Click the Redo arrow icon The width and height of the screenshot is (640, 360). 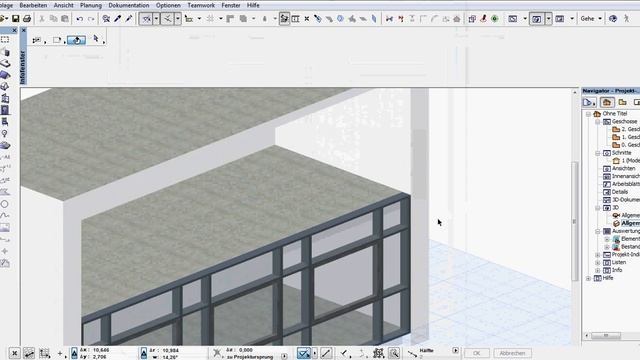tap(91, 19)
